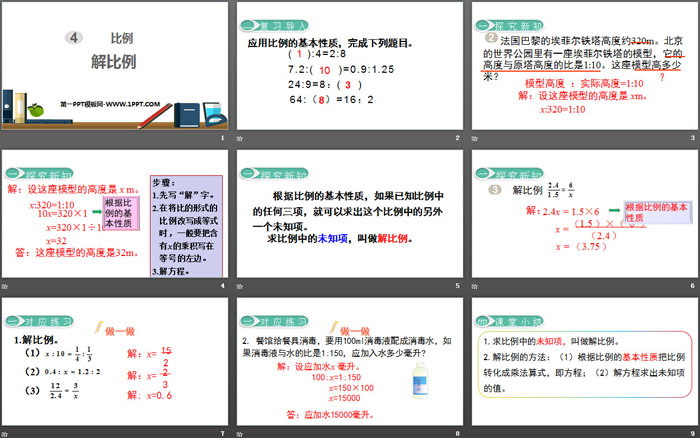Click animation star icon under slide 8

(x=240, y=434)
